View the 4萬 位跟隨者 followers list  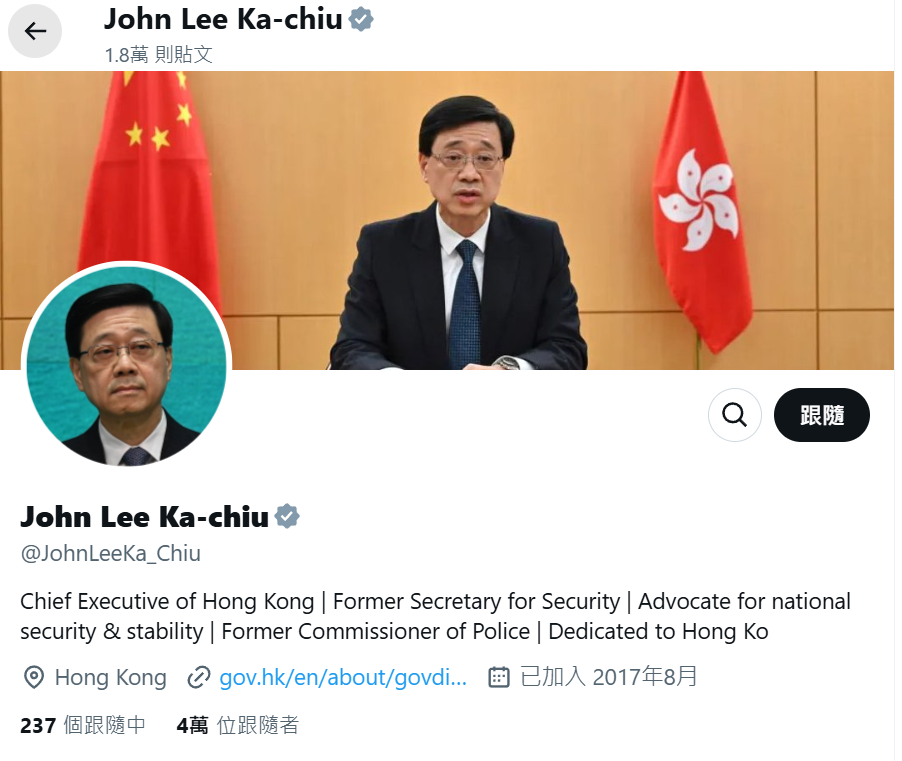click(x=238, y=725)
